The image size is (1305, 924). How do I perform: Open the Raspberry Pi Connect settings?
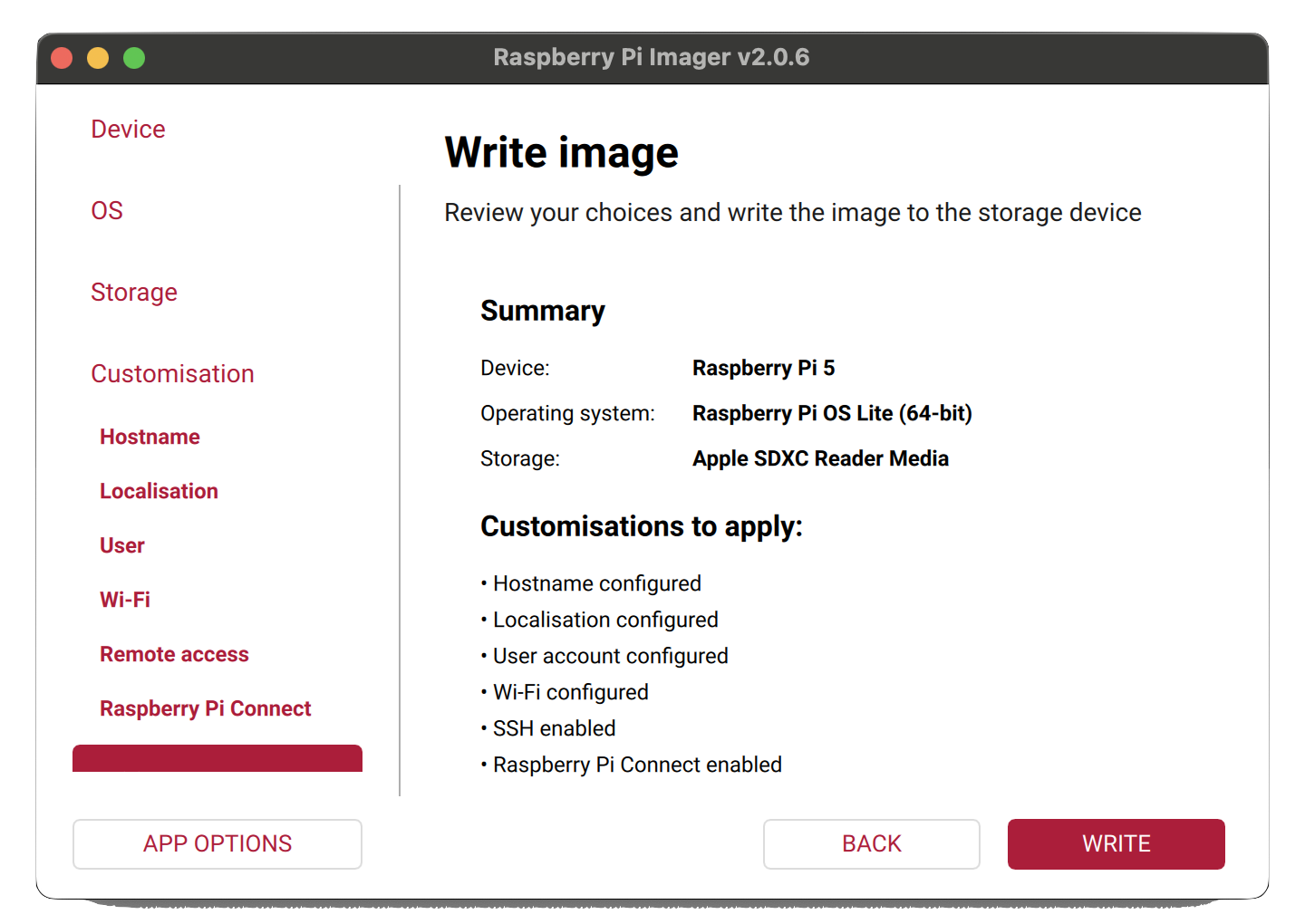pyautogui.click(x=205, y=708)
